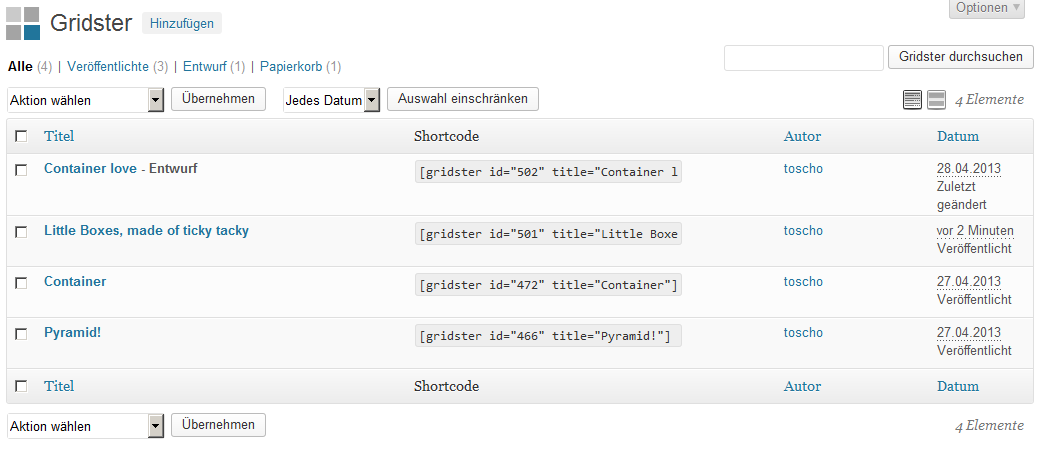The image size is (1037, 455).
Task: Click Gridster durchsuchen search button
Action: point(960,57)
